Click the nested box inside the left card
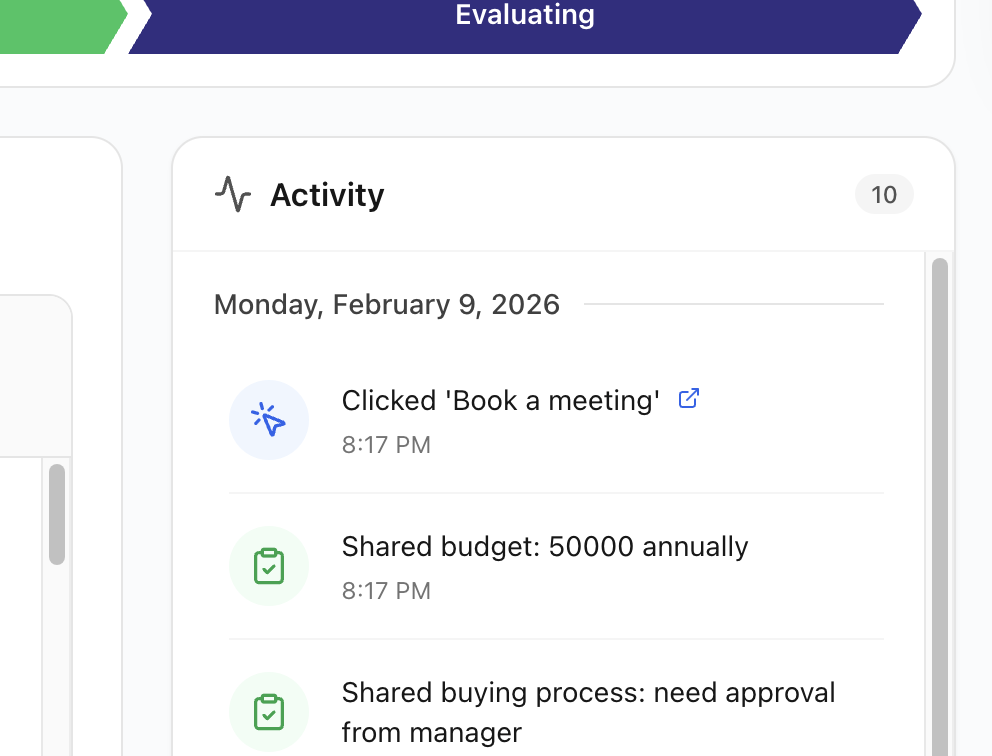This screenshot has width=992, height=756. coord(30,380)
